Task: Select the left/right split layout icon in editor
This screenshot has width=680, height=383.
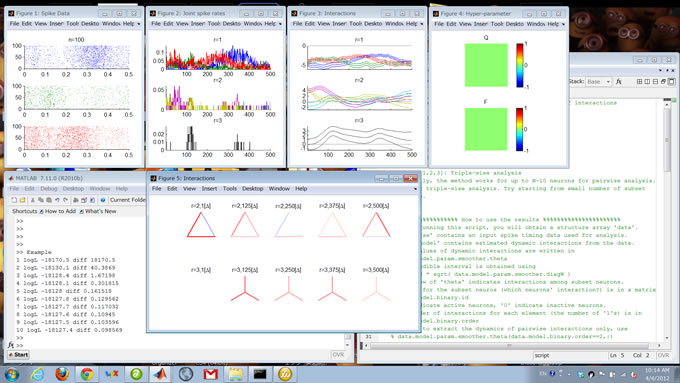Action: (647, 82)
